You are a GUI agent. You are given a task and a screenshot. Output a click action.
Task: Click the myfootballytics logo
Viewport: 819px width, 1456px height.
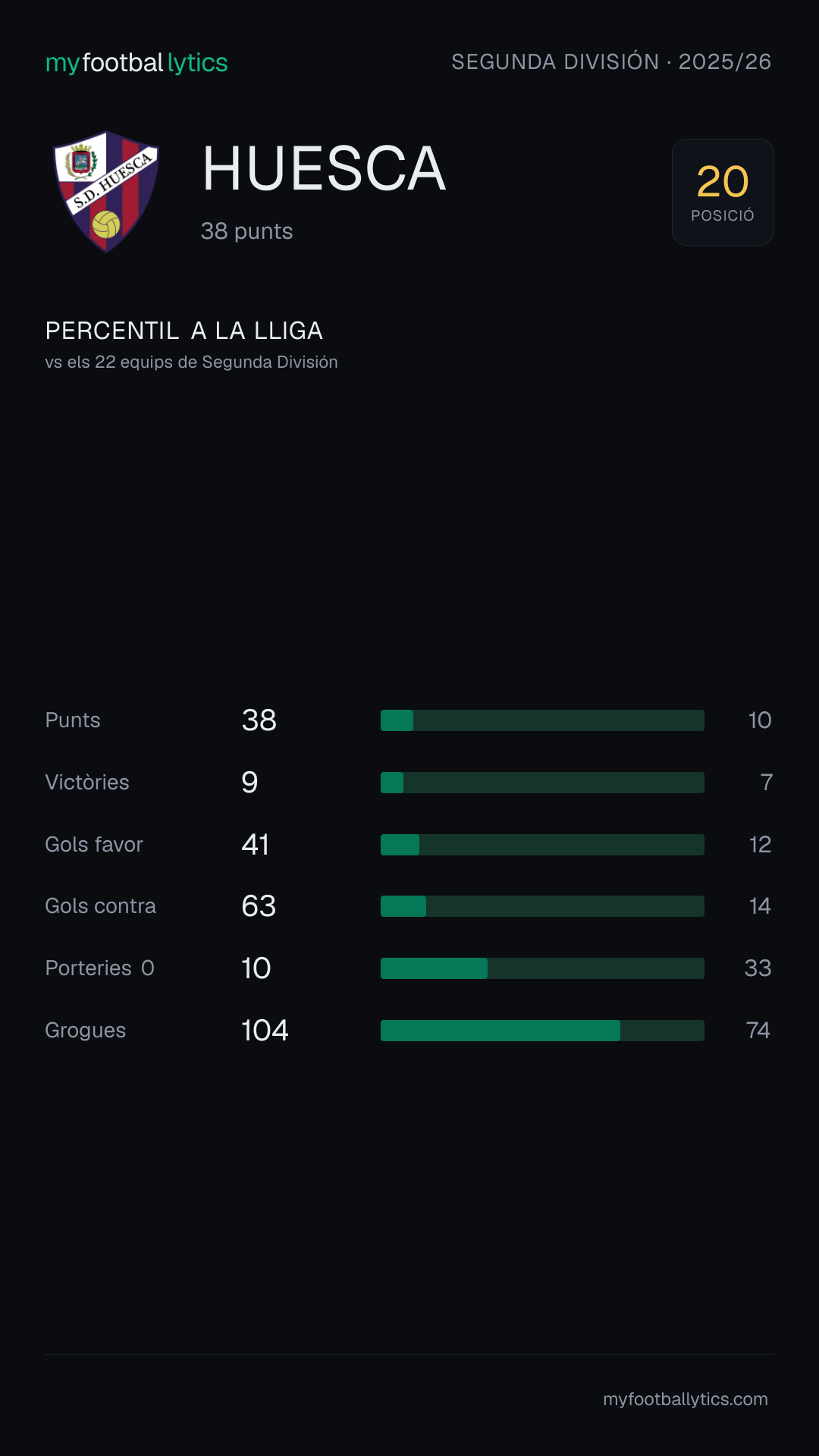pyautogui.click(x=136, y=62)
